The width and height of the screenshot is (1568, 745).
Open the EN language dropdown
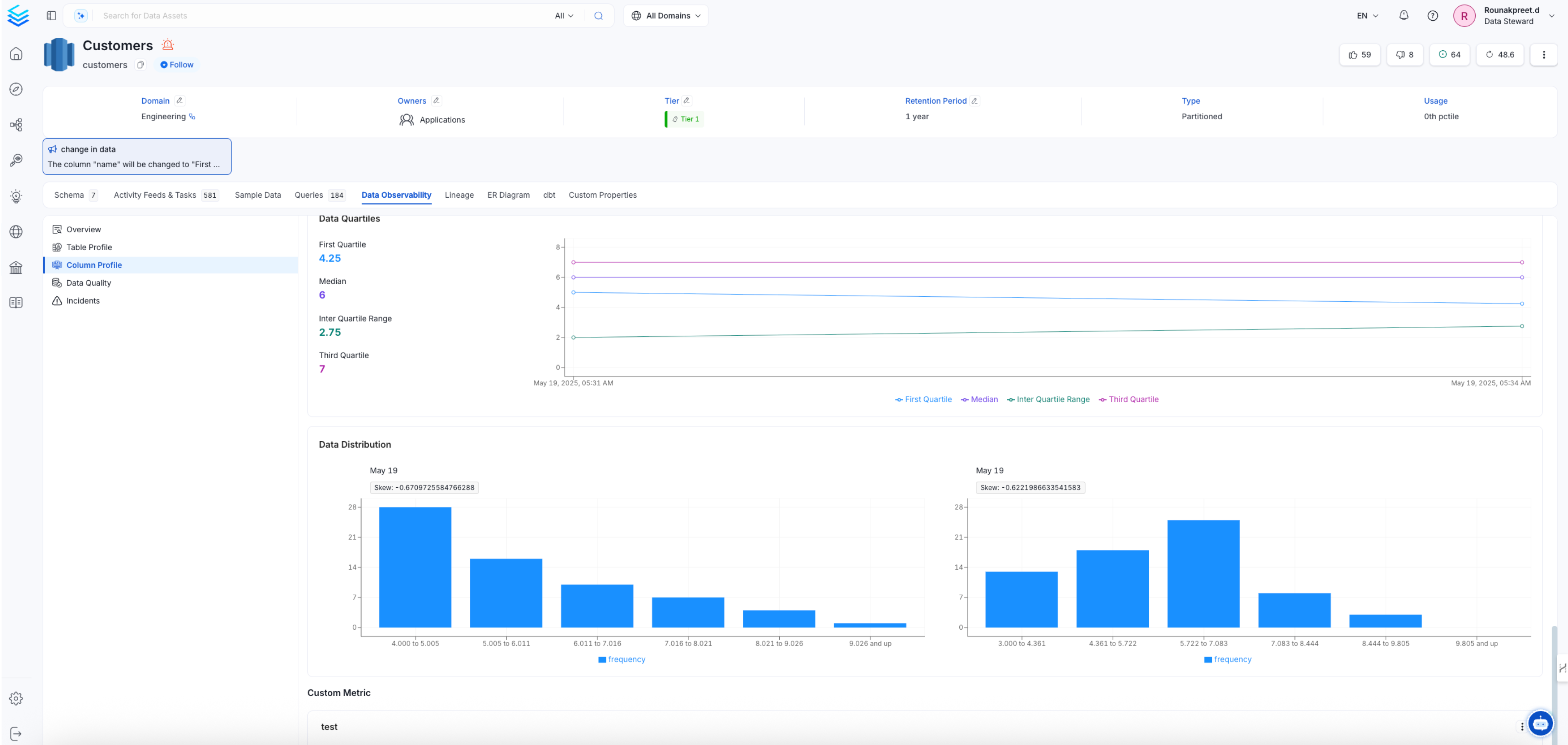click(1366, 15)
